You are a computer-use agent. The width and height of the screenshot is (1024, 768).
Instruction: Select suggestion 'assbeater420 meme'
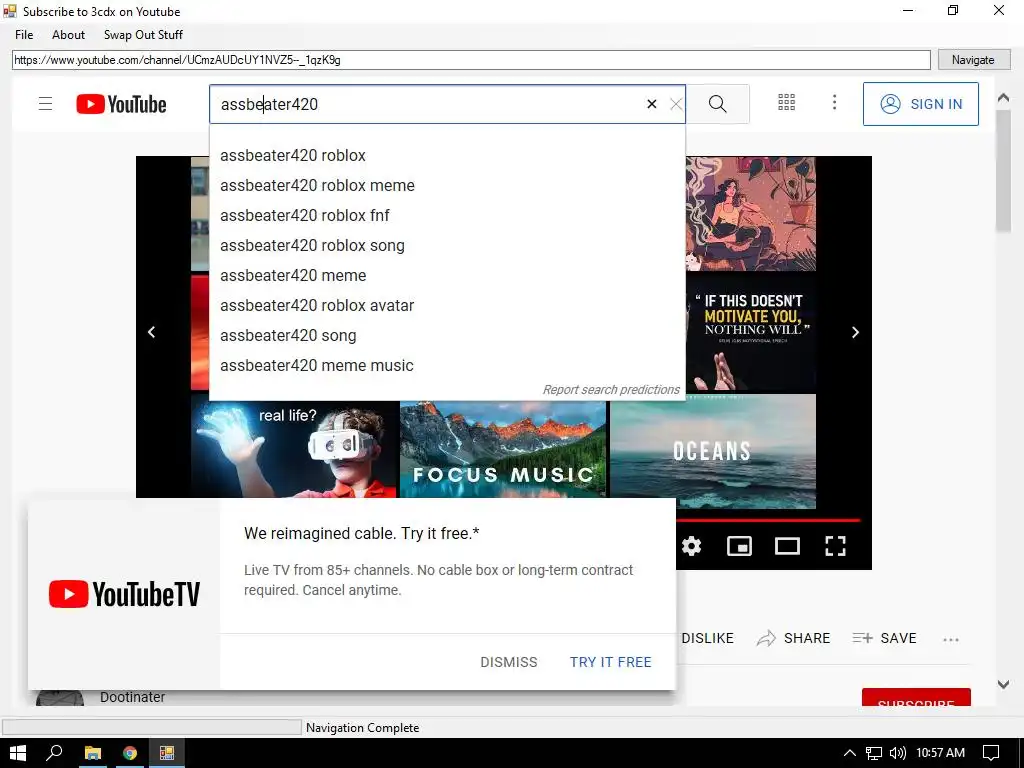pos(447,276)
